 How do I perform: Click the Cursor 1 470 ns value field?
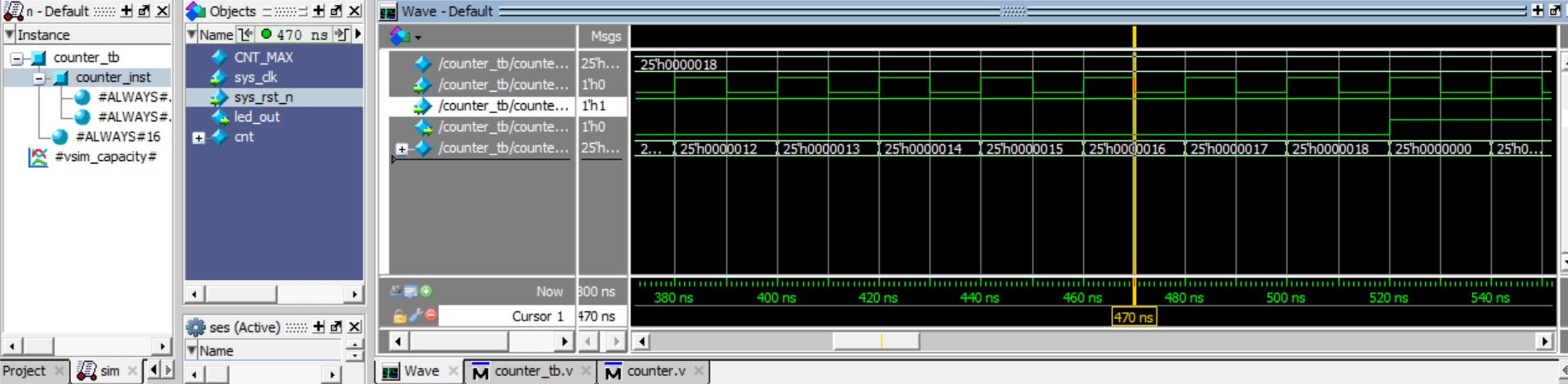601,316
